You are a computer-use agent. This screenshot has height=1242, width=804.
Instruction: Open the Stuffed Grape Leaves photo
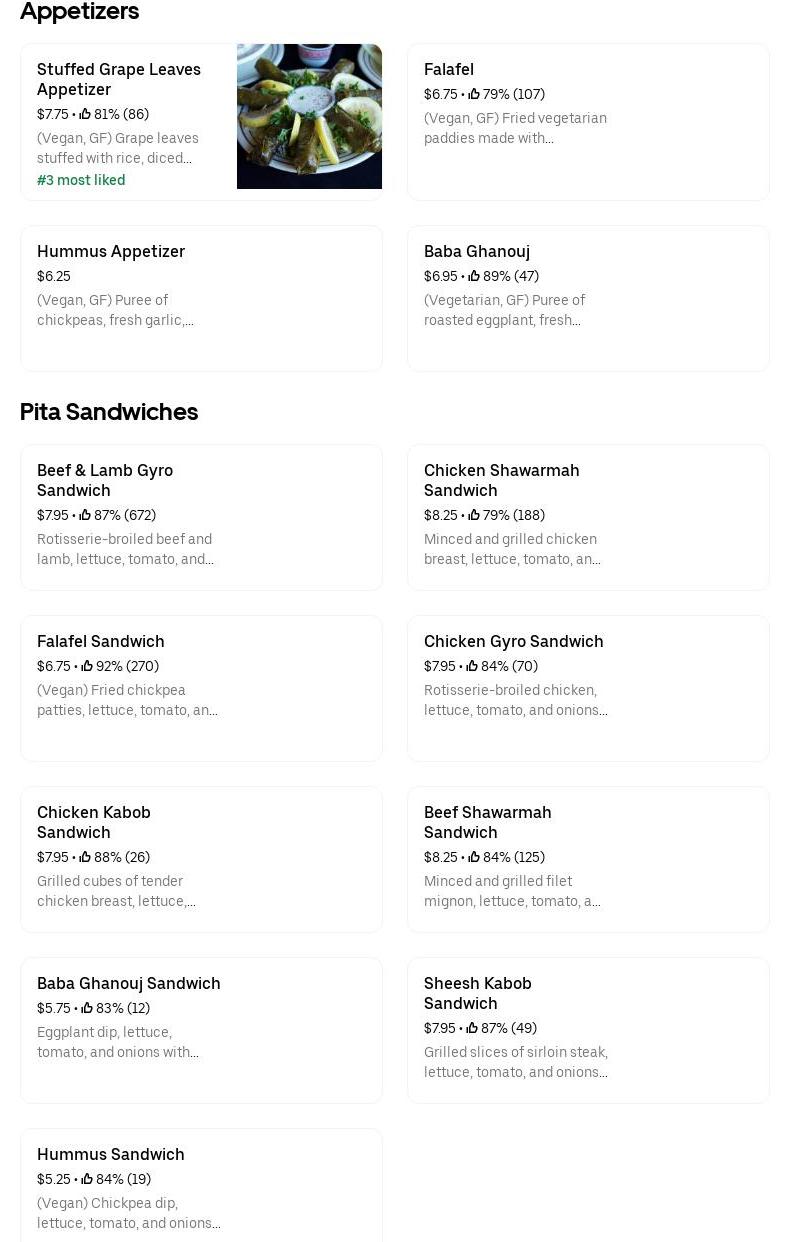[309, 116]
